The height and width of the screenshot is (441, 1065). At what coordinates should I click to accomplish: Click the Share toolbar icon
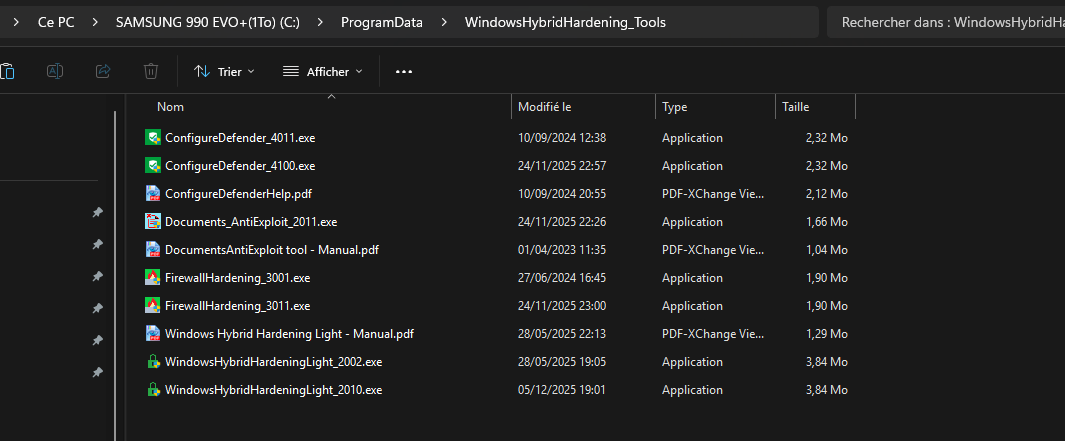103,71
